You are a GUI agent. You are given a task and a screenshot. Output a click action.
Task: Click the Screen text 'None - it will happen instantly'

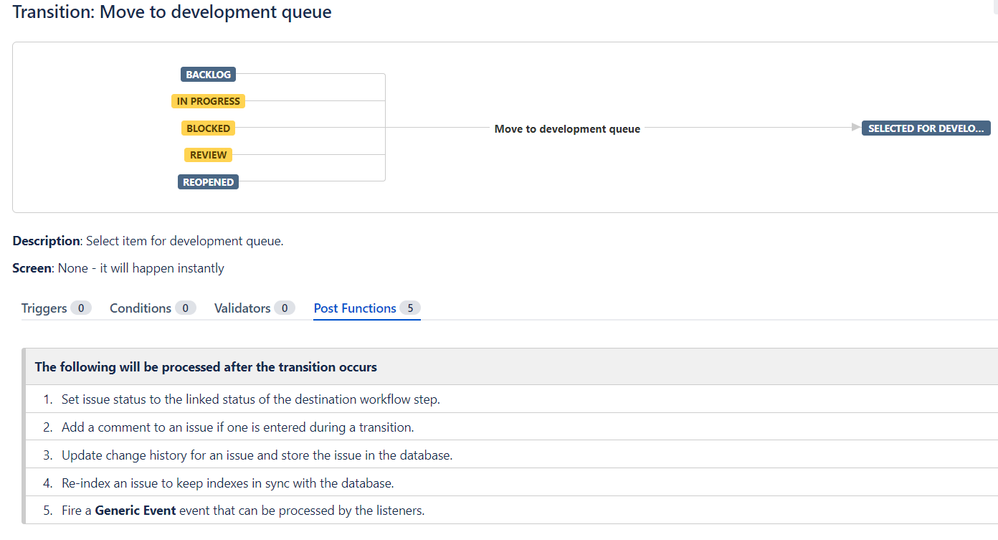click(x=141, y=268)
